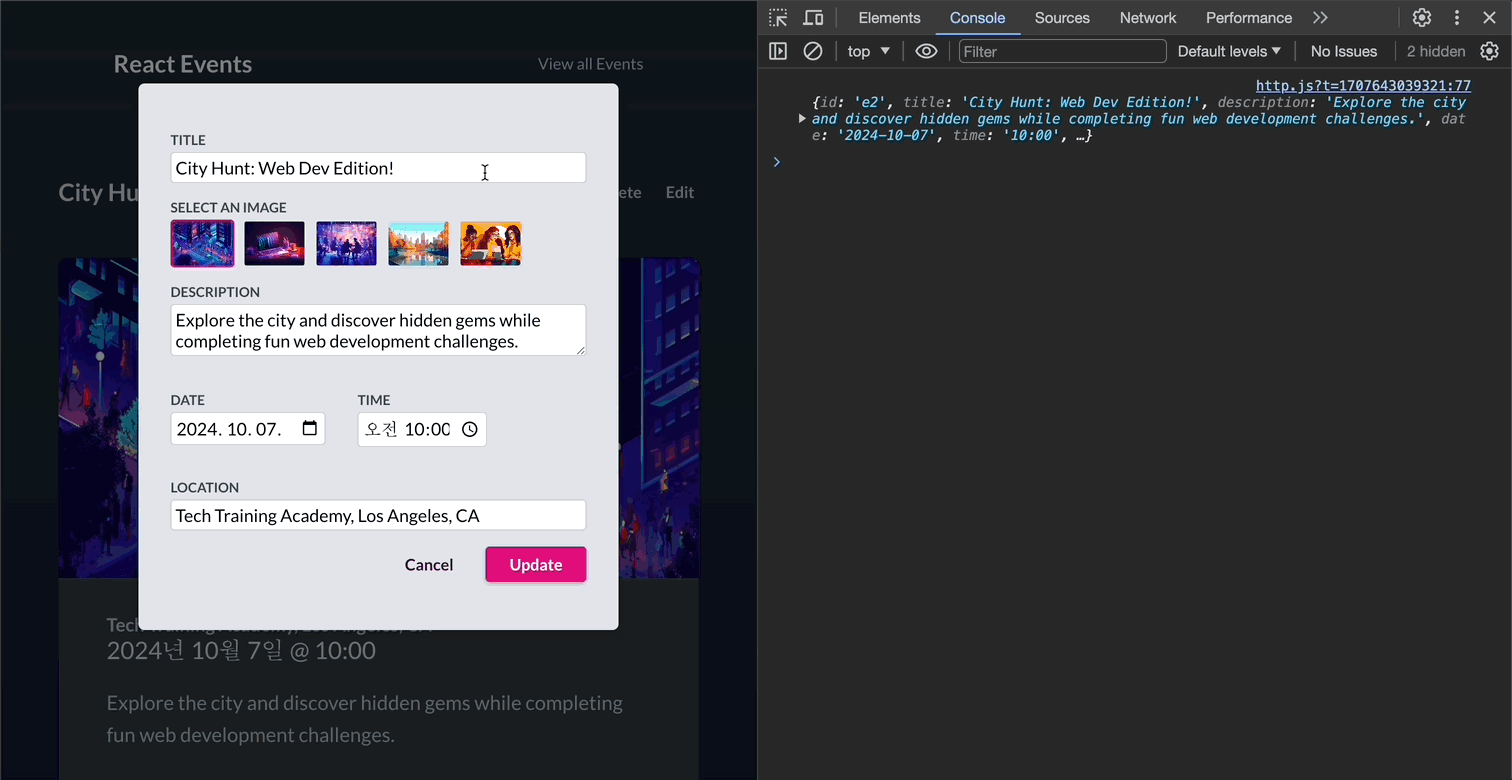Switch to the Network tab
This screenshot has width=1512, height=780.
[x=1148, y=18]
